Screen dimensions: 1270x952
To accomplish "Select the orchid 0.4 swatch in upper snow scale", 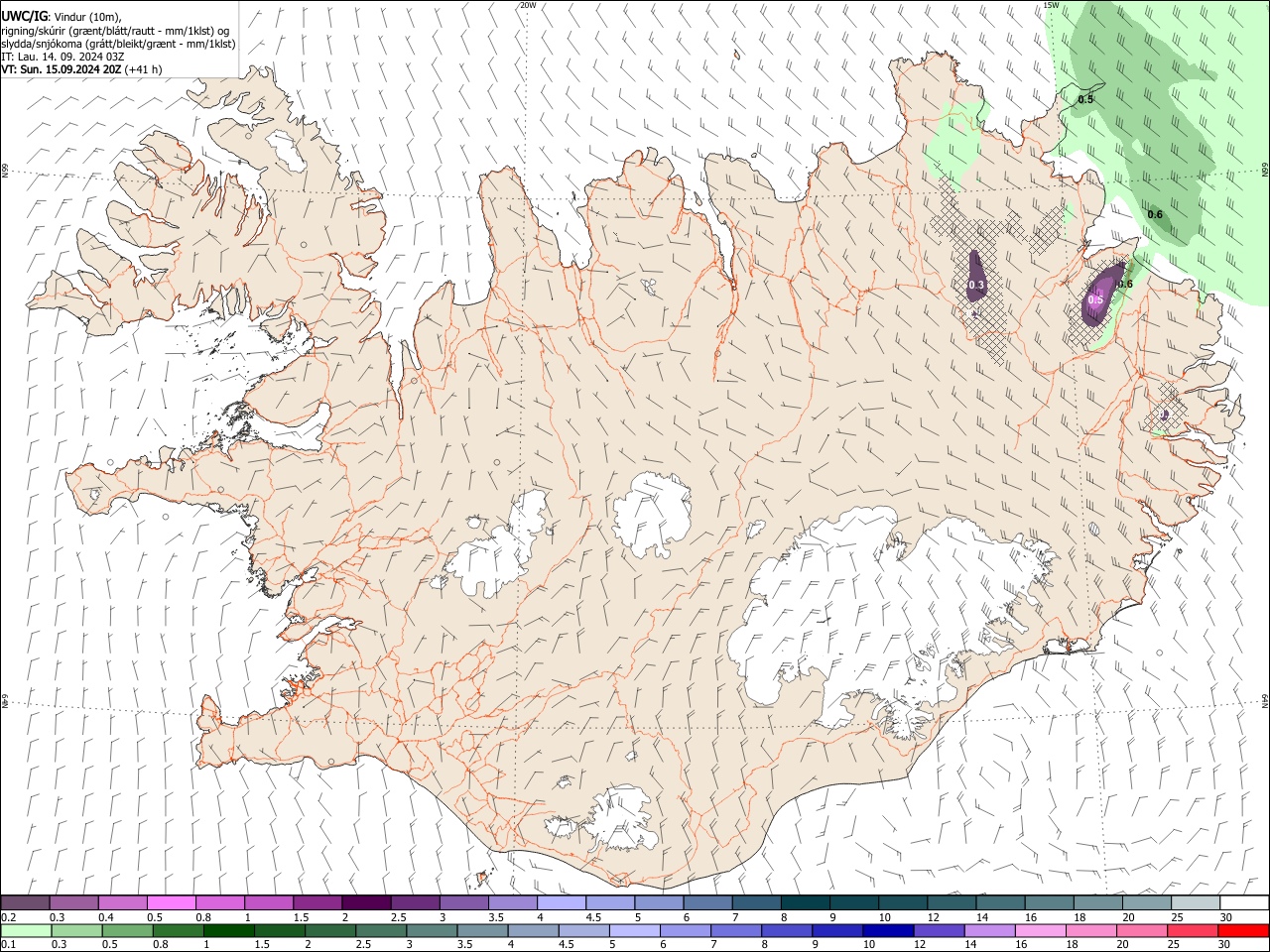I will pos(123,903).
